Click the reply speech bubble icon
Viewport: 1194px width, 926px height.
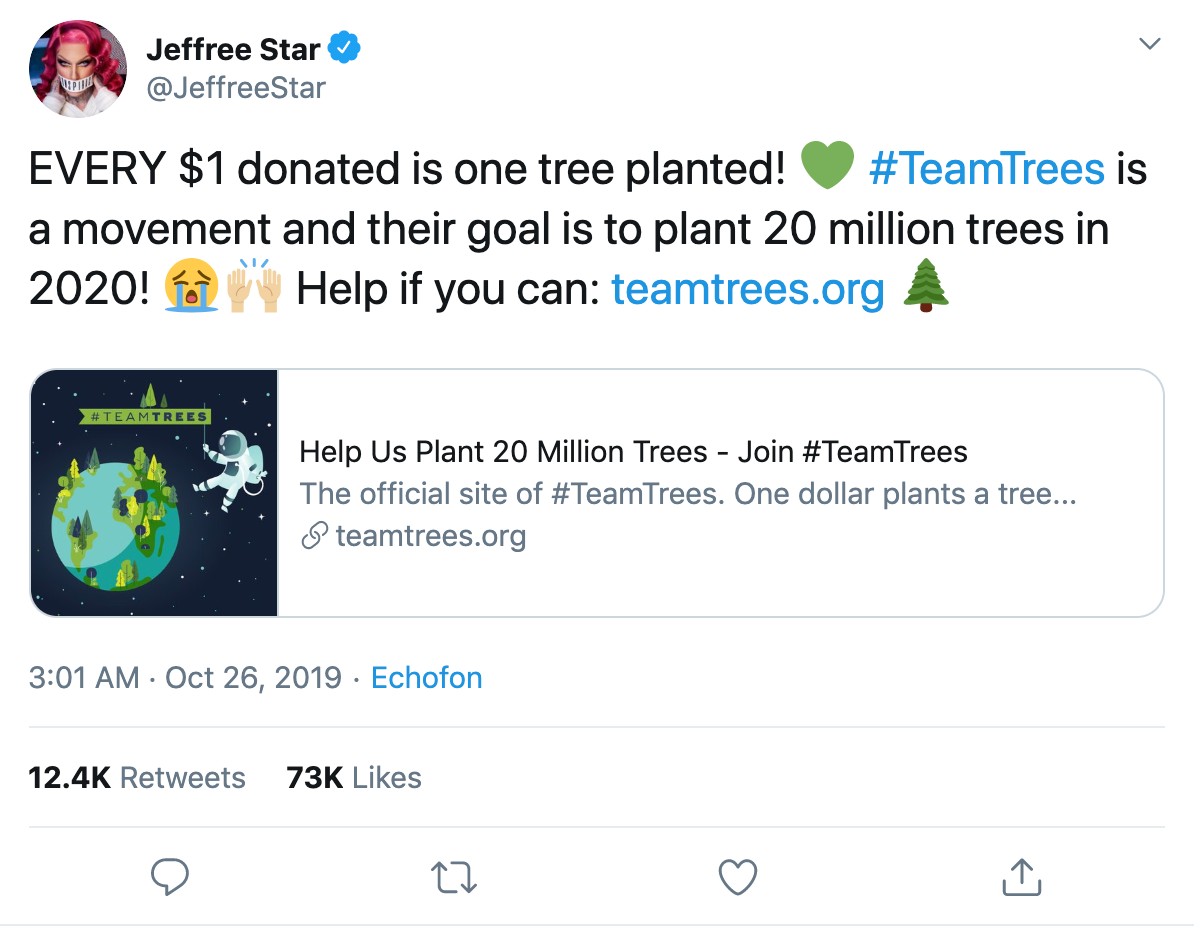tap(170, 877)
